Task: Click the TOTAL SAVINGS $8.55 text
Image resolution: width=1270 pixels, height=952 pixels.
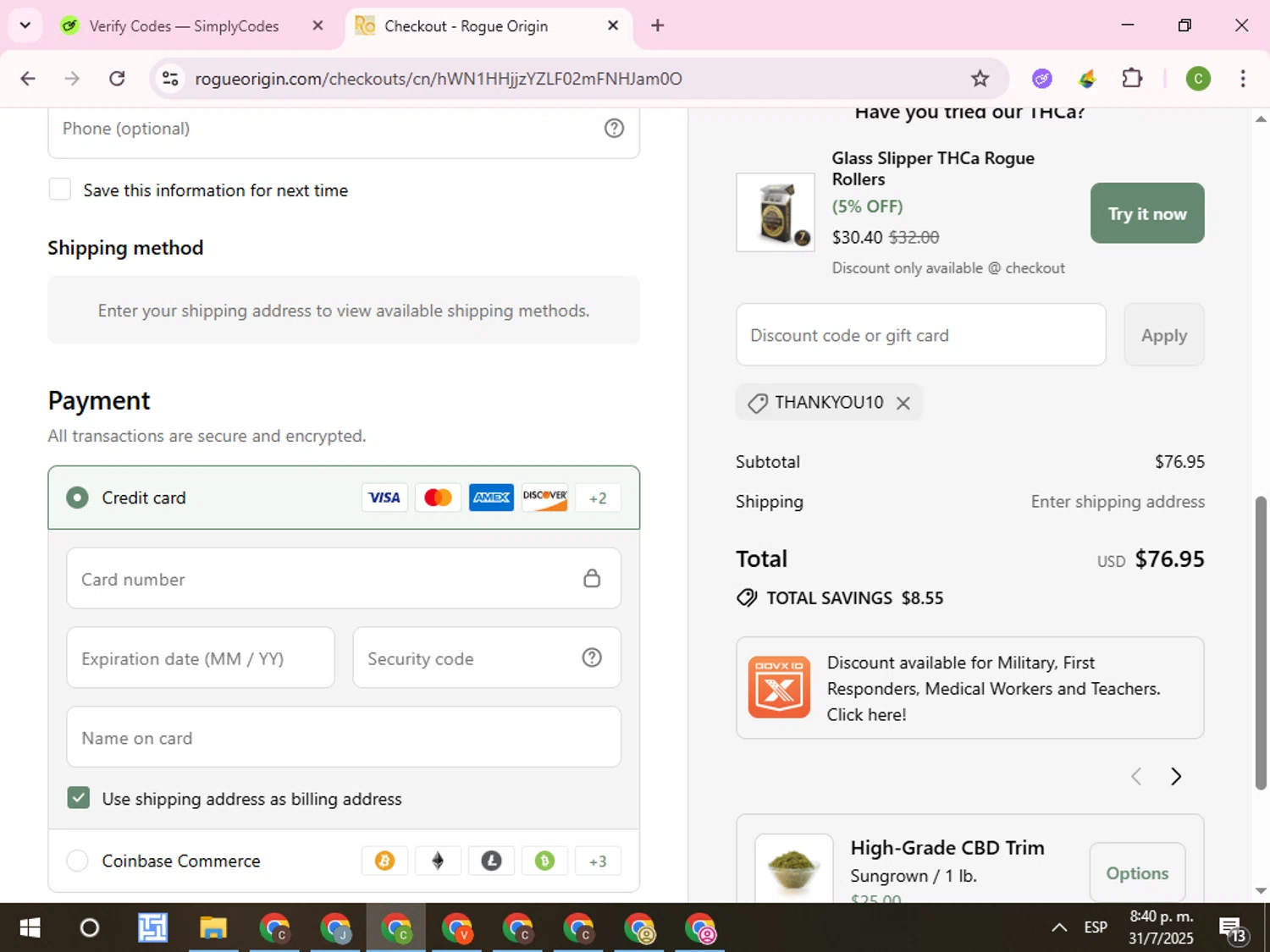Action: click(x=854, y=598)
